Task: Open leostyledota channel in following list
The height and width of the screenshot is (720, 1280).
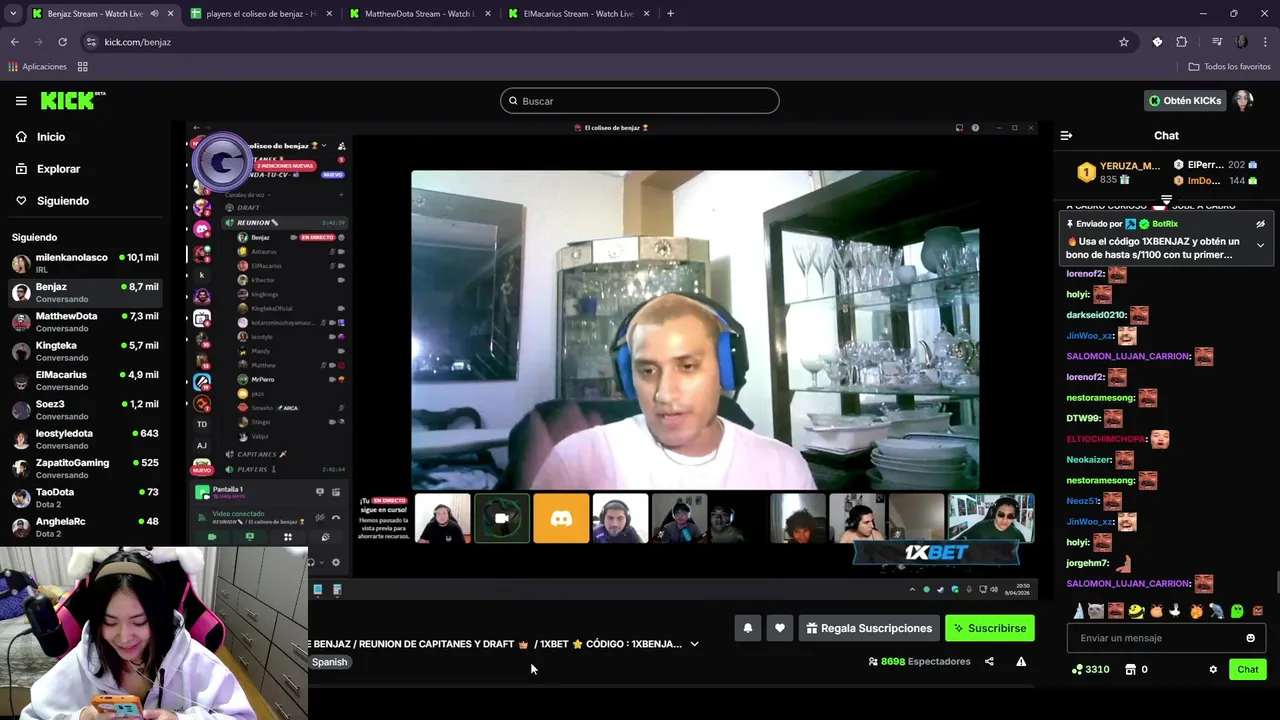Action: (x=85, y=439)
